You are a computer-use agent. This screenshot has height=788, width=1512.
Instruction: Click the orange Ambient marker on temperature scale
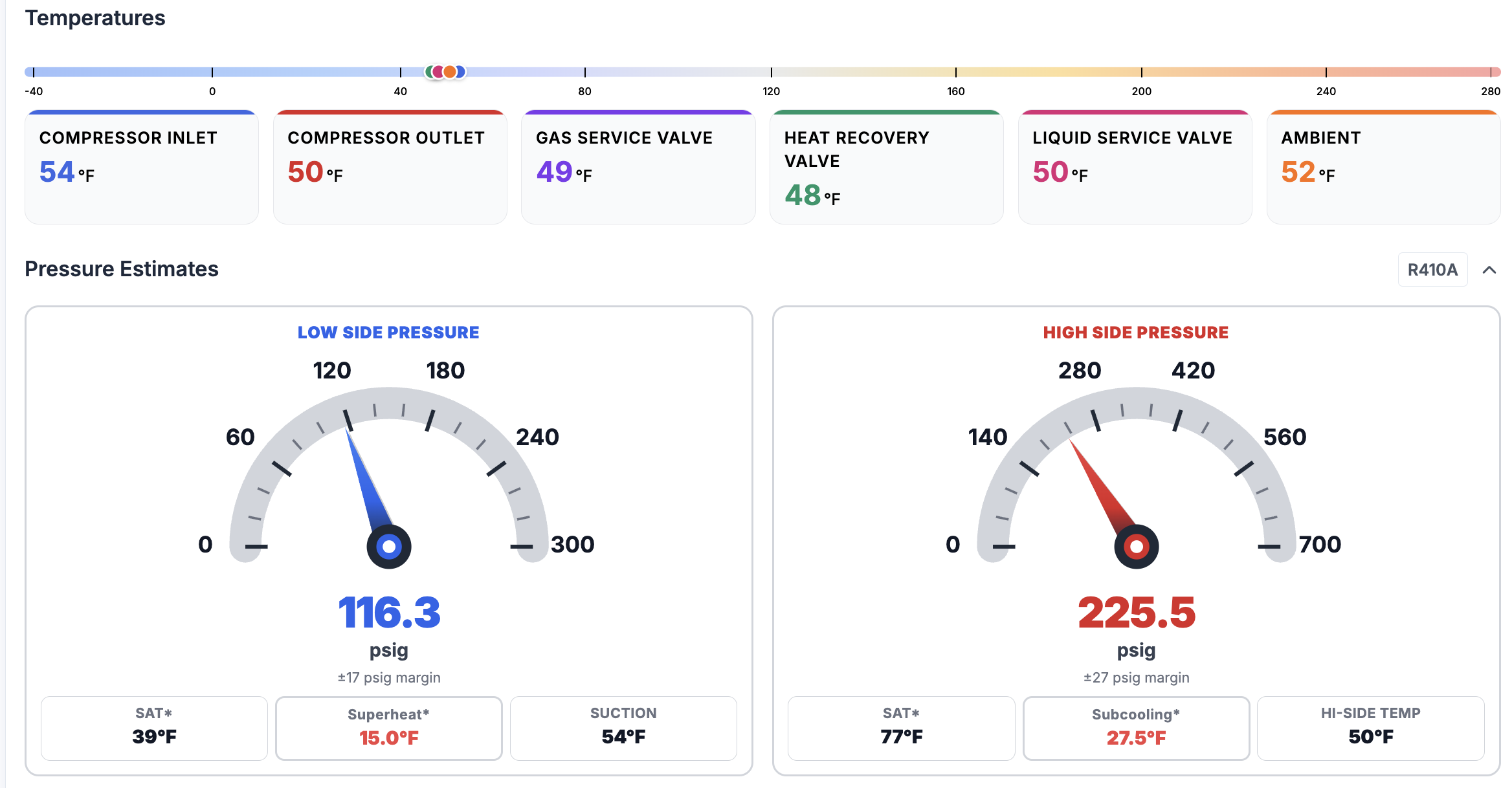click(x=449, y=72)
